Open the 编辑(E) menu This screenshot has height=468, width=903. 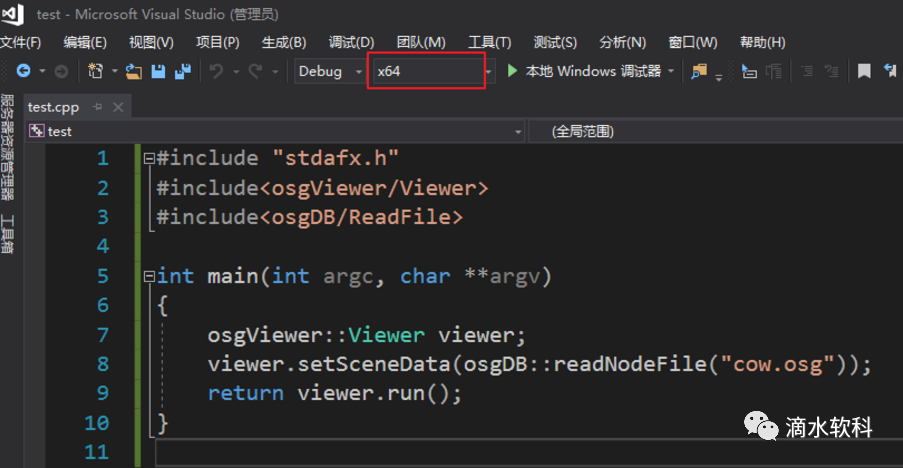click(85, 42)
